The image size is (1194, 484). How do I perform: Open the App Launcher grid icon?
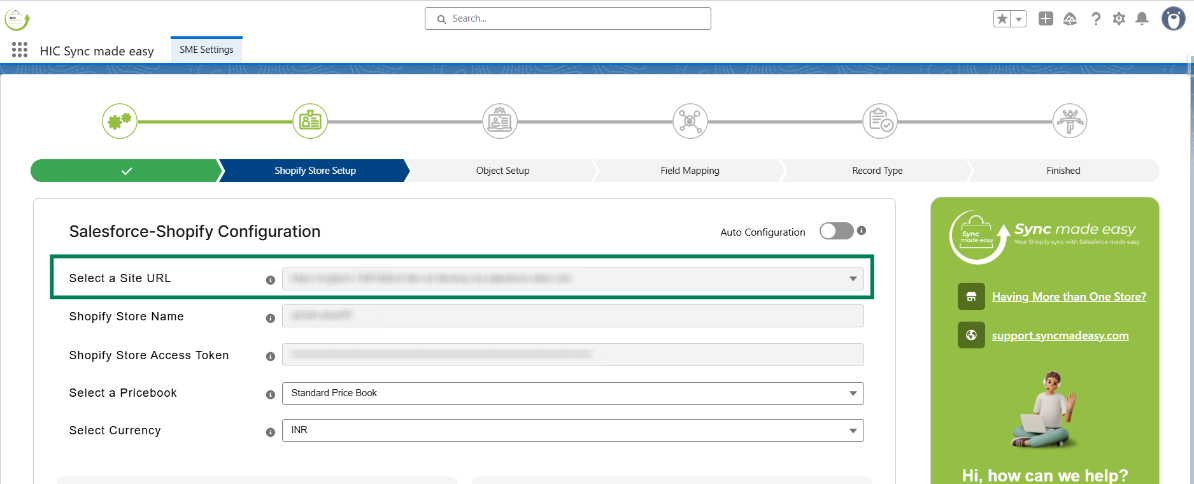(20, 50)
